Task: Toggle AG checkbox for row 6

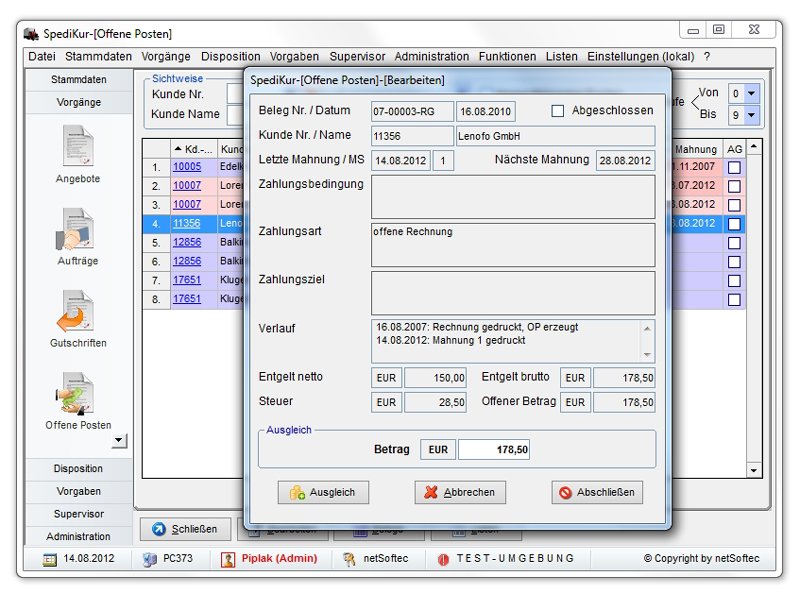Action: coord(734,262)
